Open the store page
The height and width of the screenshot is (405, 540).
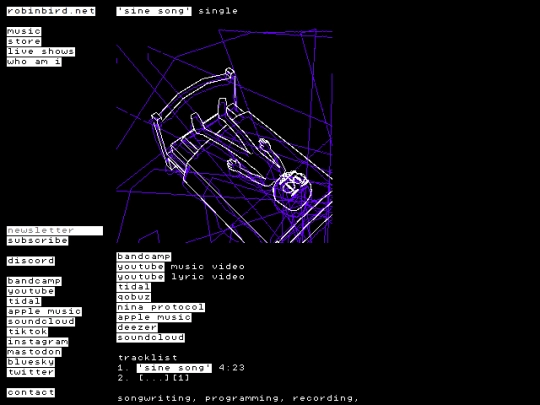tap(24, 42)
